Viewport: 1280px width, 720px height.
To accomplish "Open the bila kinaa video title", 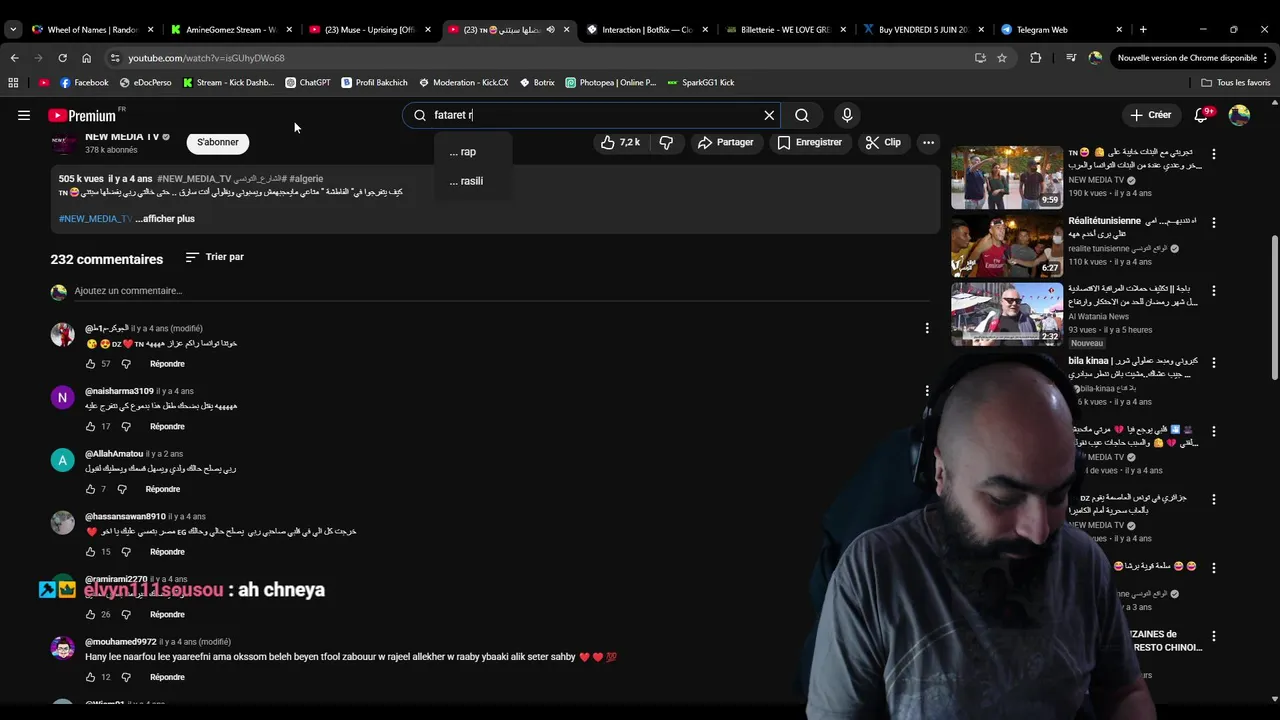I will click(1133, 367).
